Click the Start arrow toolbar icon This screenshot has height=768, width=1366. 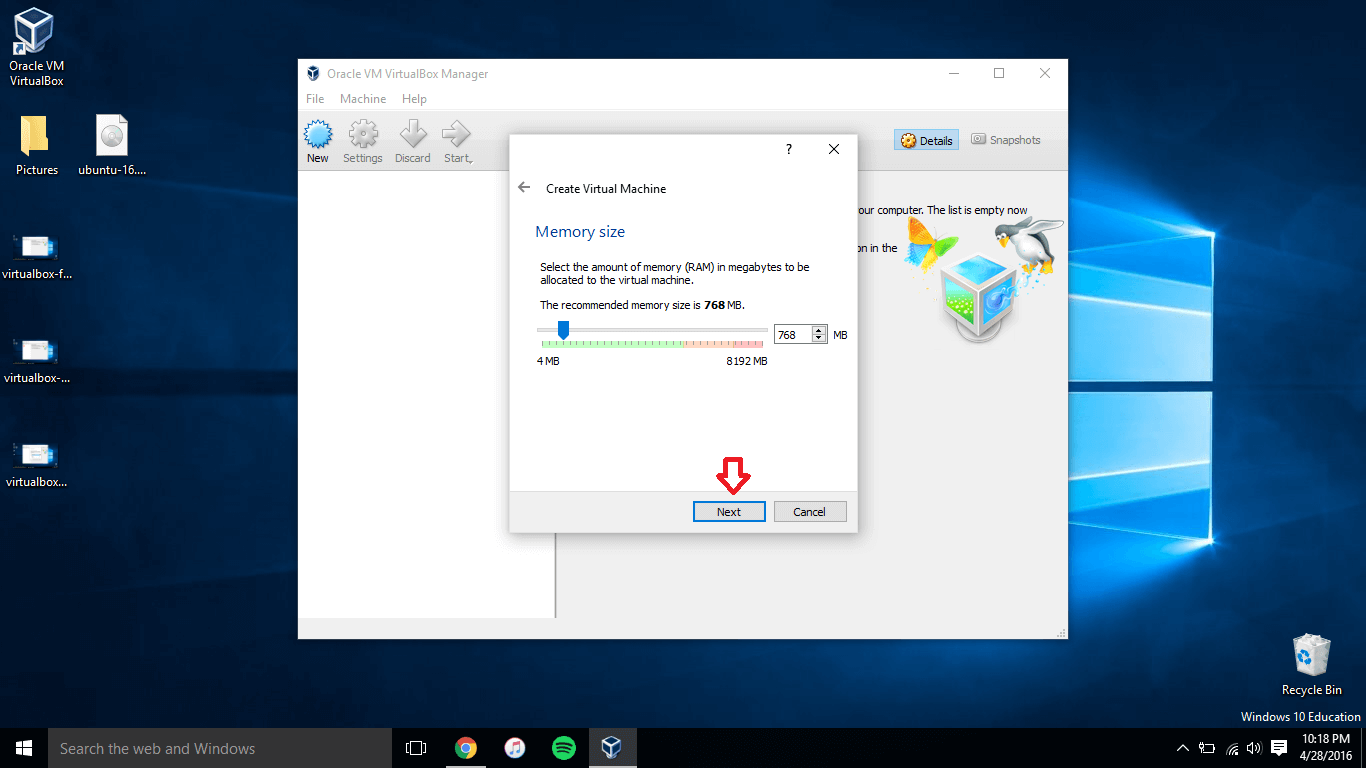pos(458,142)
